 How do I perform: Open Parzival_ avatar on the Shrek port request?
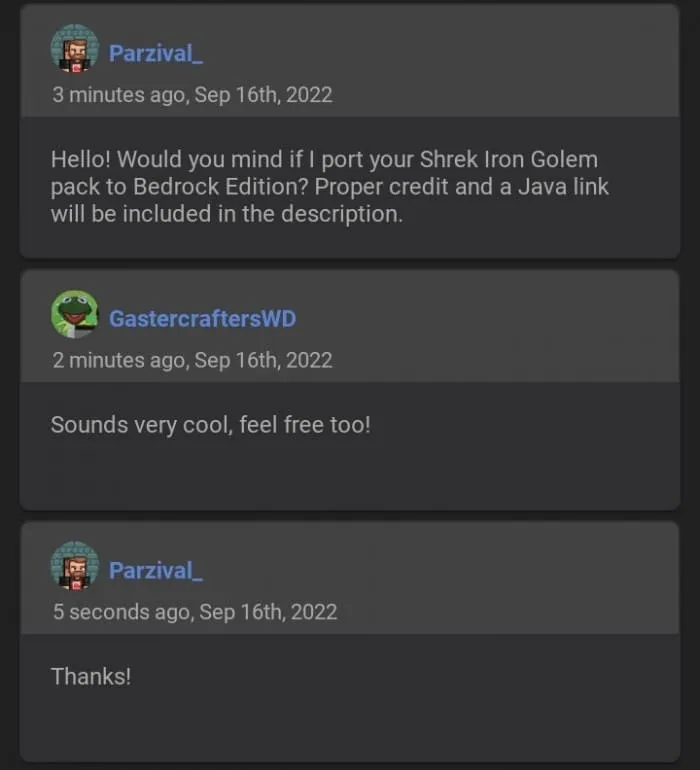[75, 49]
